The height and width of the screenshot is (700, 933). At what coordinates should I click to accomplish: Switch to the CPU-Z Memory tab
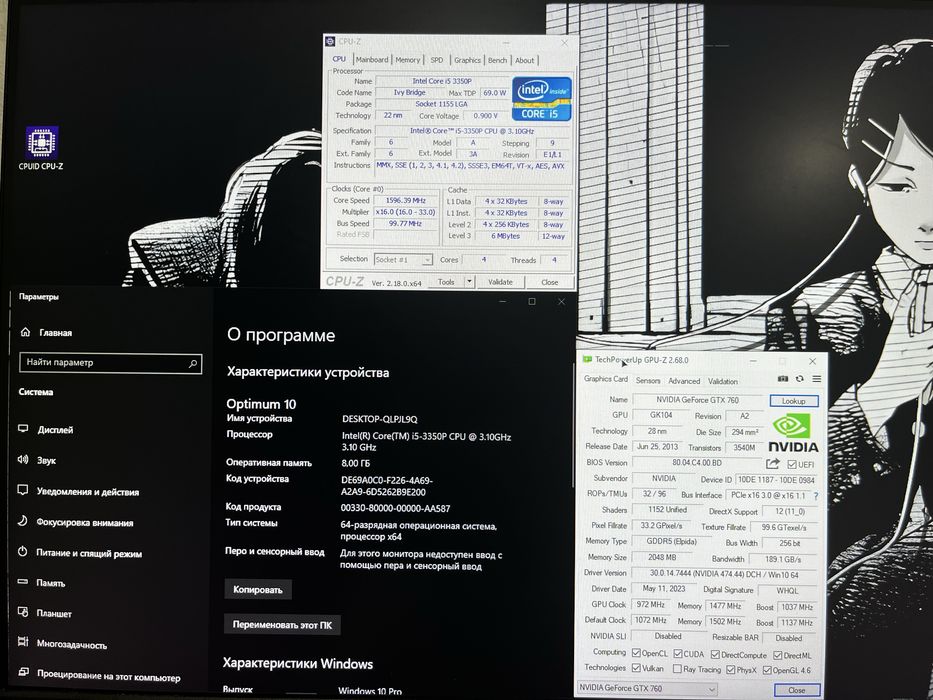408,60
